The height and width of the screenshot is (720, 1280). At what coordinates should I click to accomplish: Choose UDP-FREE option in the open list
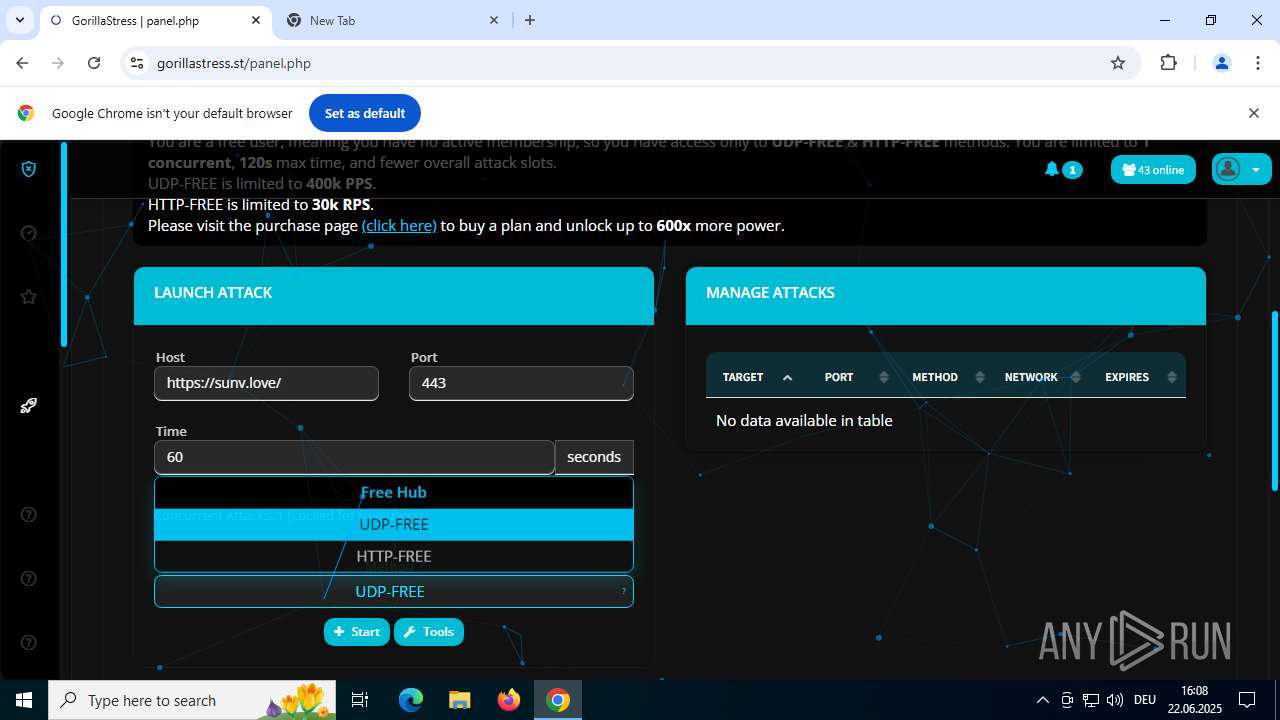(394, 524)
